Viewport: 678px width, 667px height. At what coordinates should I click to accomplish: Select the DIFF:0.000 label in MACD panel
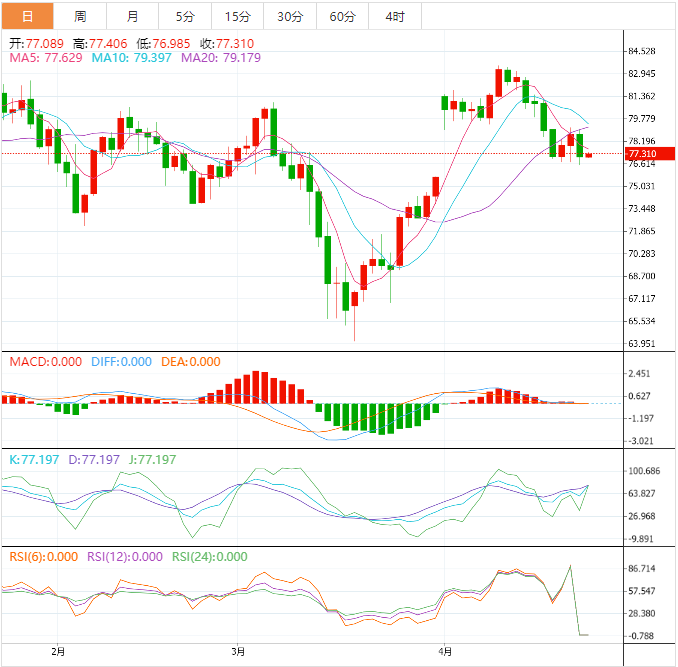click(117, 361)
